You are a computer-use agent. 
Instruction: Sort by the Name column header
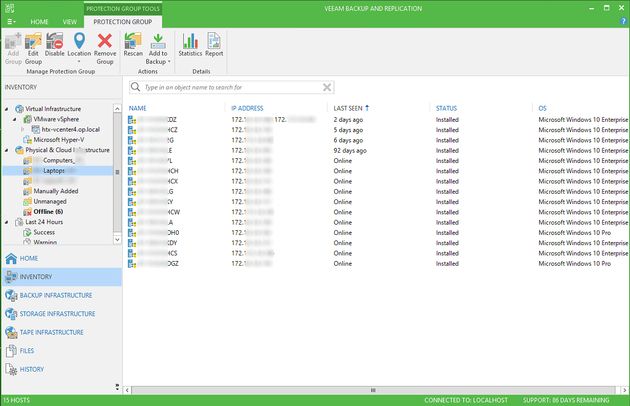[x=137, y=108]
